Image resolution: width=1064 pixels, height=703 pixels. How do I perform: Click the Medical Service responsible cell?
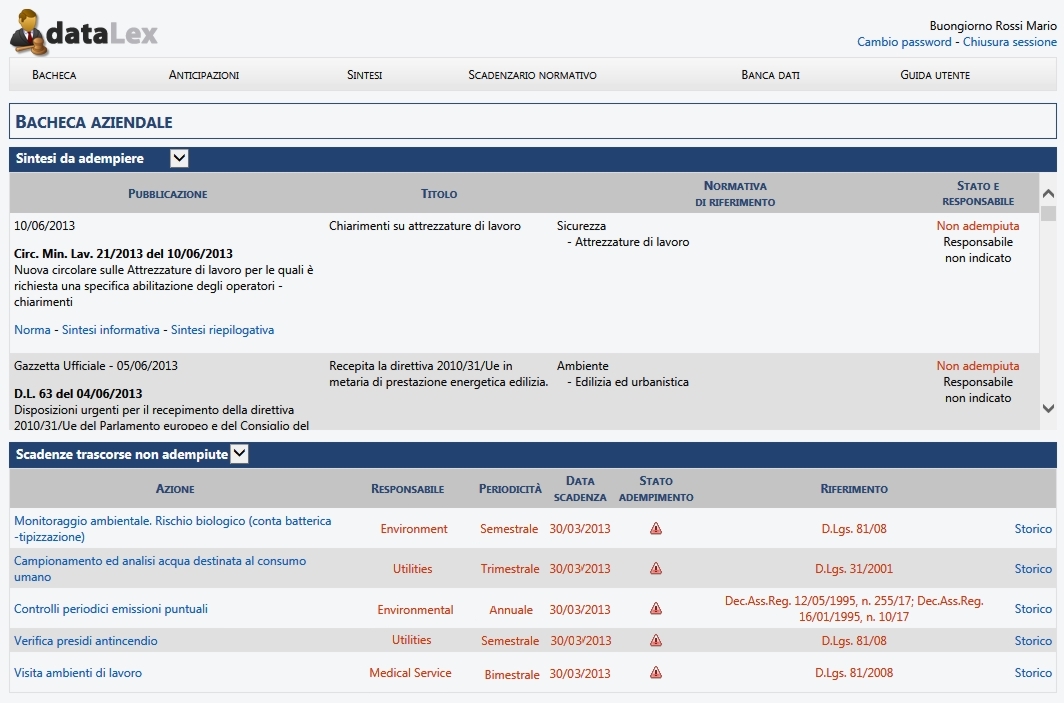pyautogui.click(x=410, y=672)
